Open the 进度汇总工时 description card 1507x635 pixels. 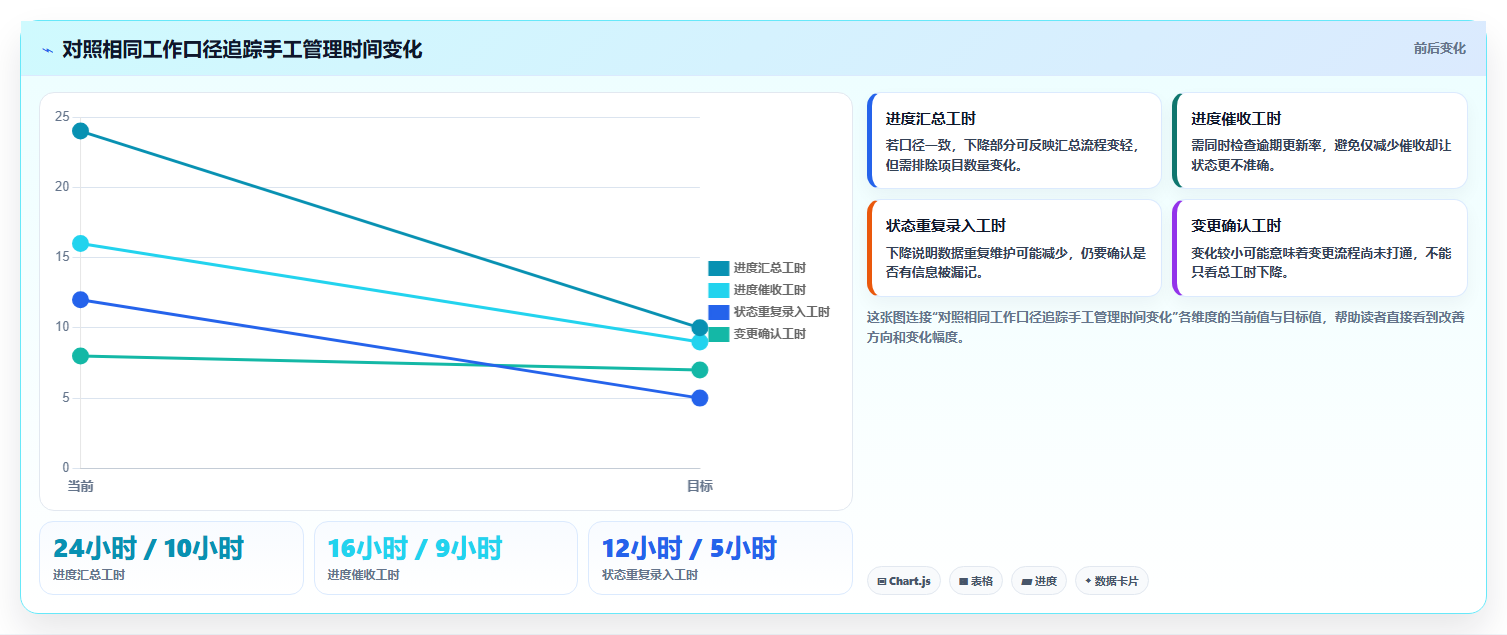tap(1014, 141)
